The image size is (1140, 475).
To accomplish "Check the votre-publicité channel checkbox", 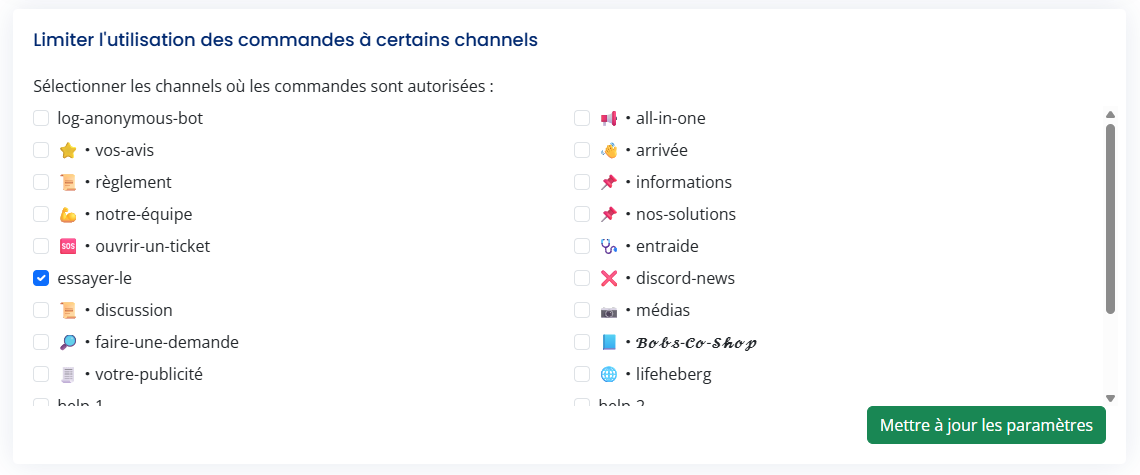I will point(41,374).
